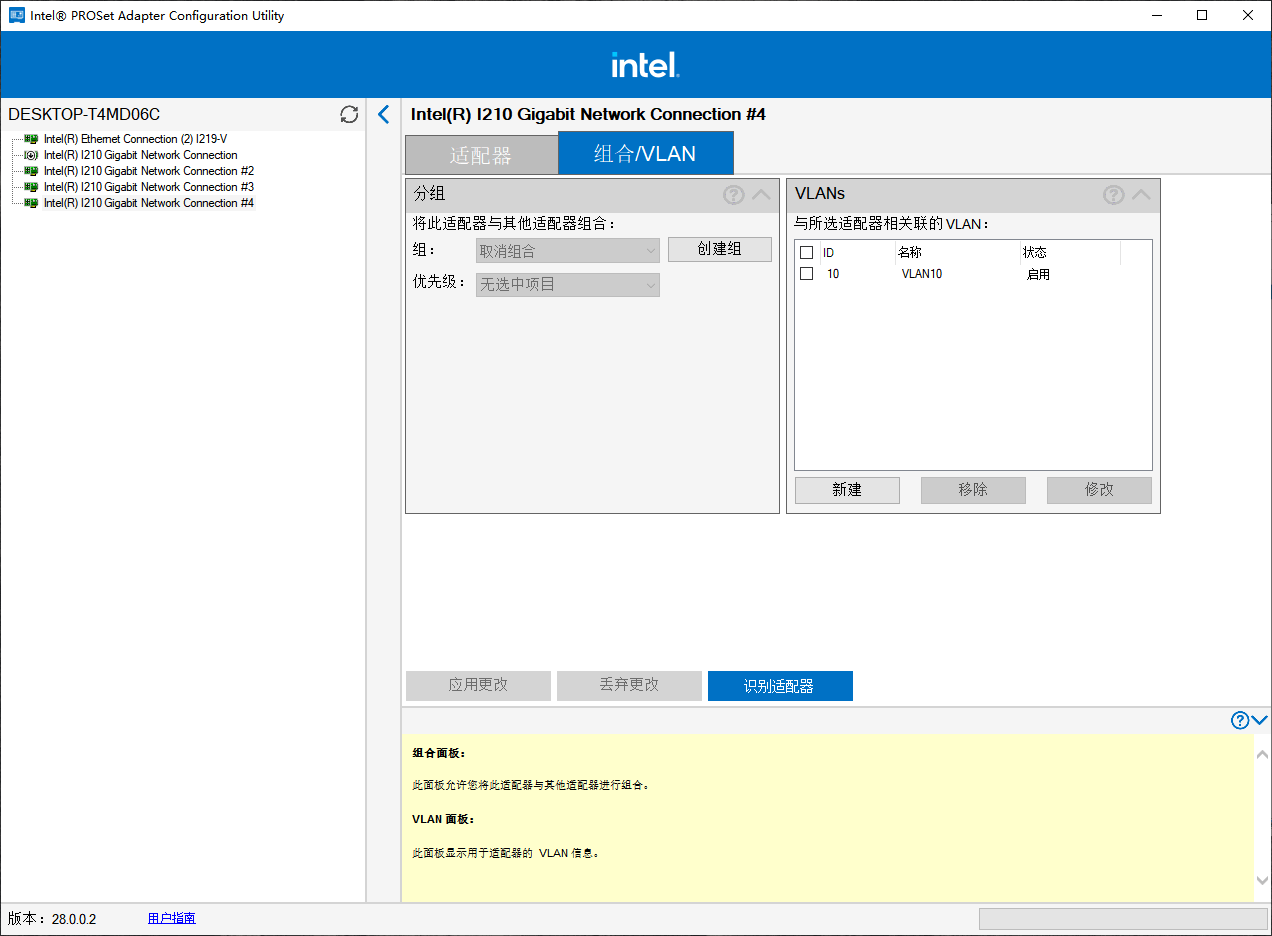This screenshot has height=936, width=1272.
Task: Click the 启用 status cell
Action: click(x=1038, y=274)
